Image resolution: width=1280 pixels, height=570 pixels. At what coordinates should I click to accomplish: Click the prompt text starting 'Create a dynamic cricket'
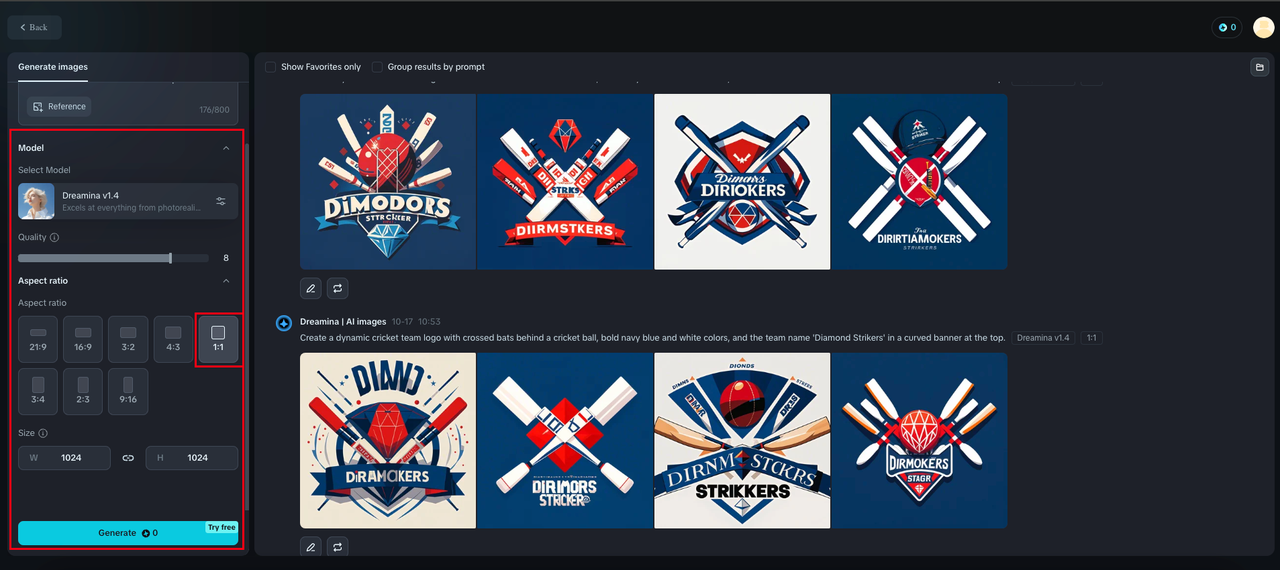pyautogui.click(x=652, y=338)
